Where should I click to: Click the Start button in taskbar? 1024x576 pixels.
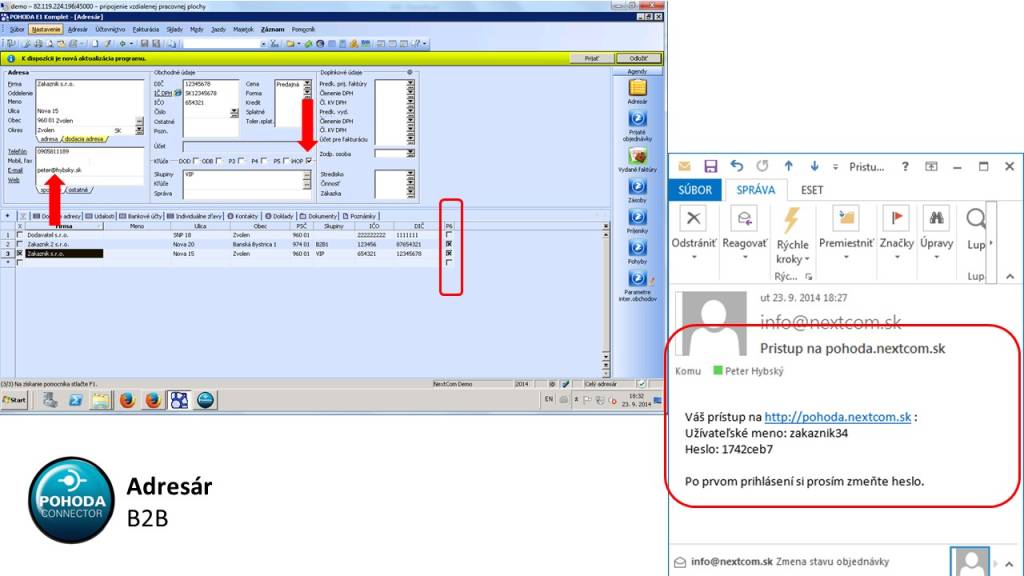point(14,400)
